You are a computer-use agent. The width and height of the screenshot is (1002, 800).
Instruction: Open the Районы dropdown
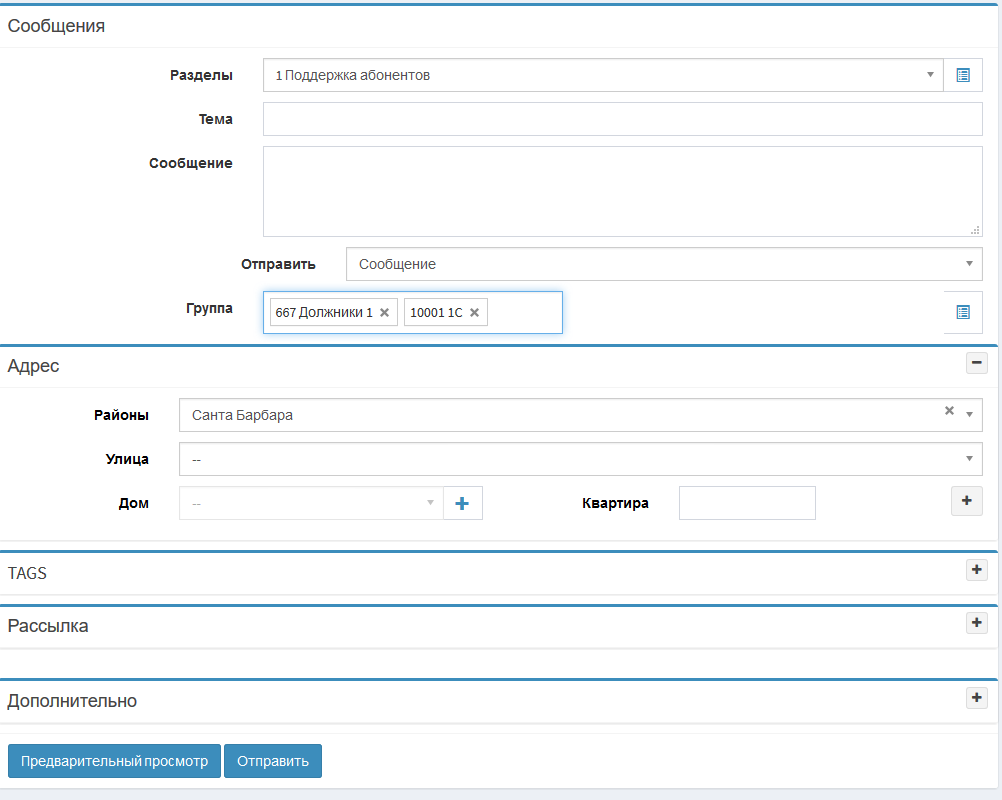point(560,415)
